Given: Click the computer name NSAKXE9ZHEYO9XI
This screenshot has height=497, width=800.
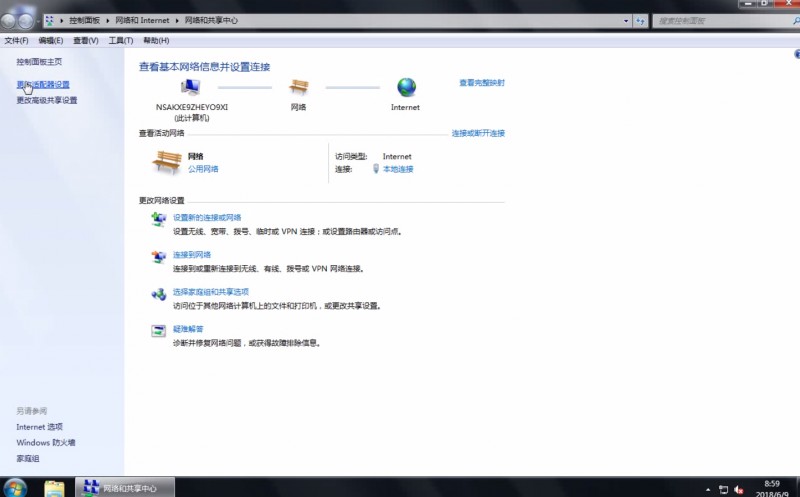Looking at the screenshot, I should [x=192, y=107].
